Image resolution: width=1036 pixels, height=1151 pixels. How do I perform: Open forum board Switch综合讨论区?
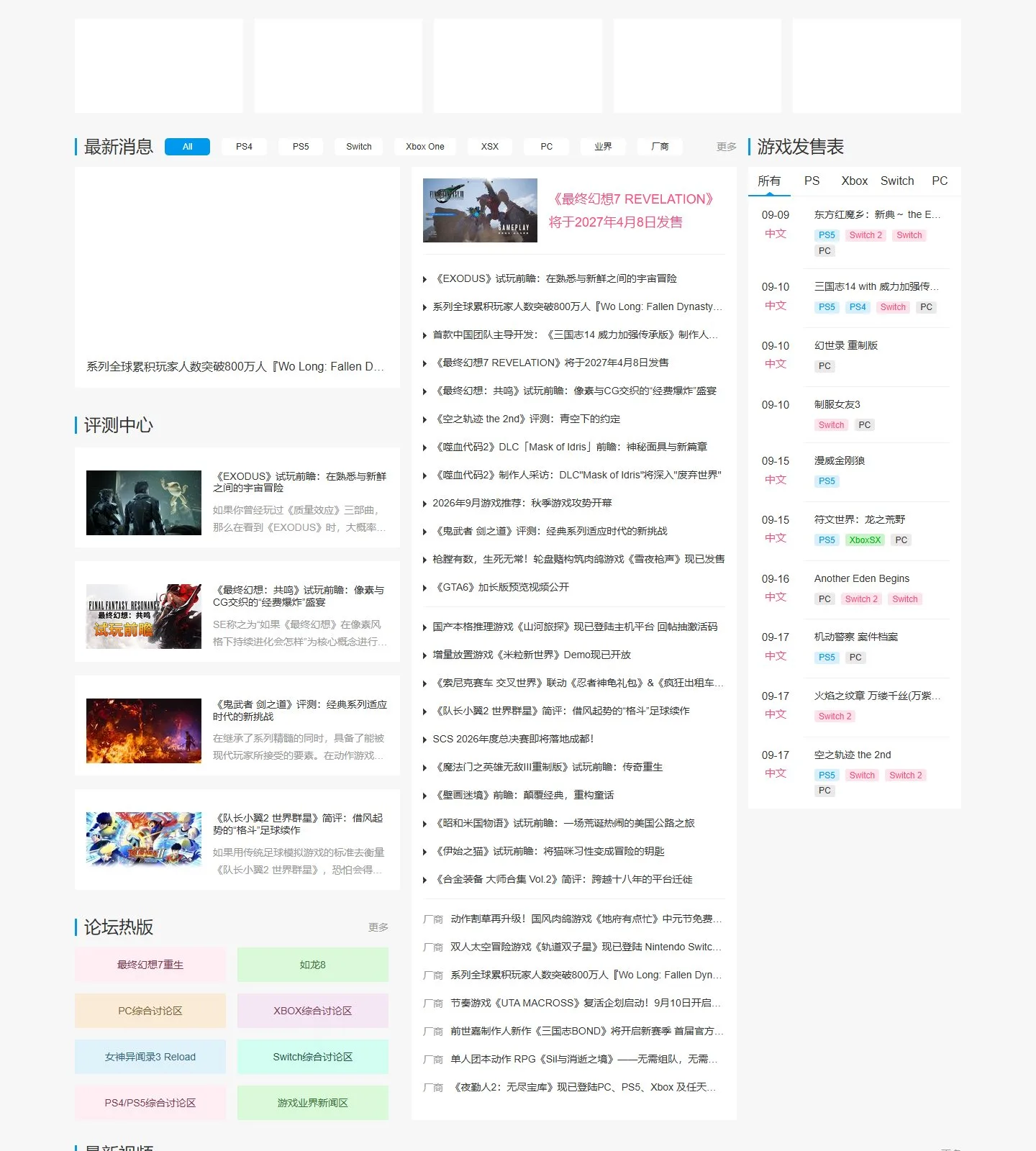click(313, 1057)
